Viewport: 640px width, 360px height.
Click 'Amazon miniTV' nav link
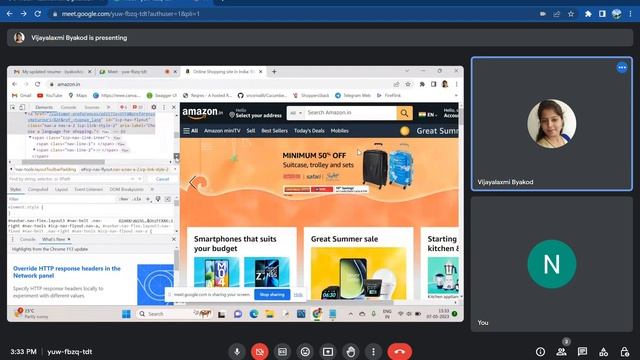[x=222, y=131]
